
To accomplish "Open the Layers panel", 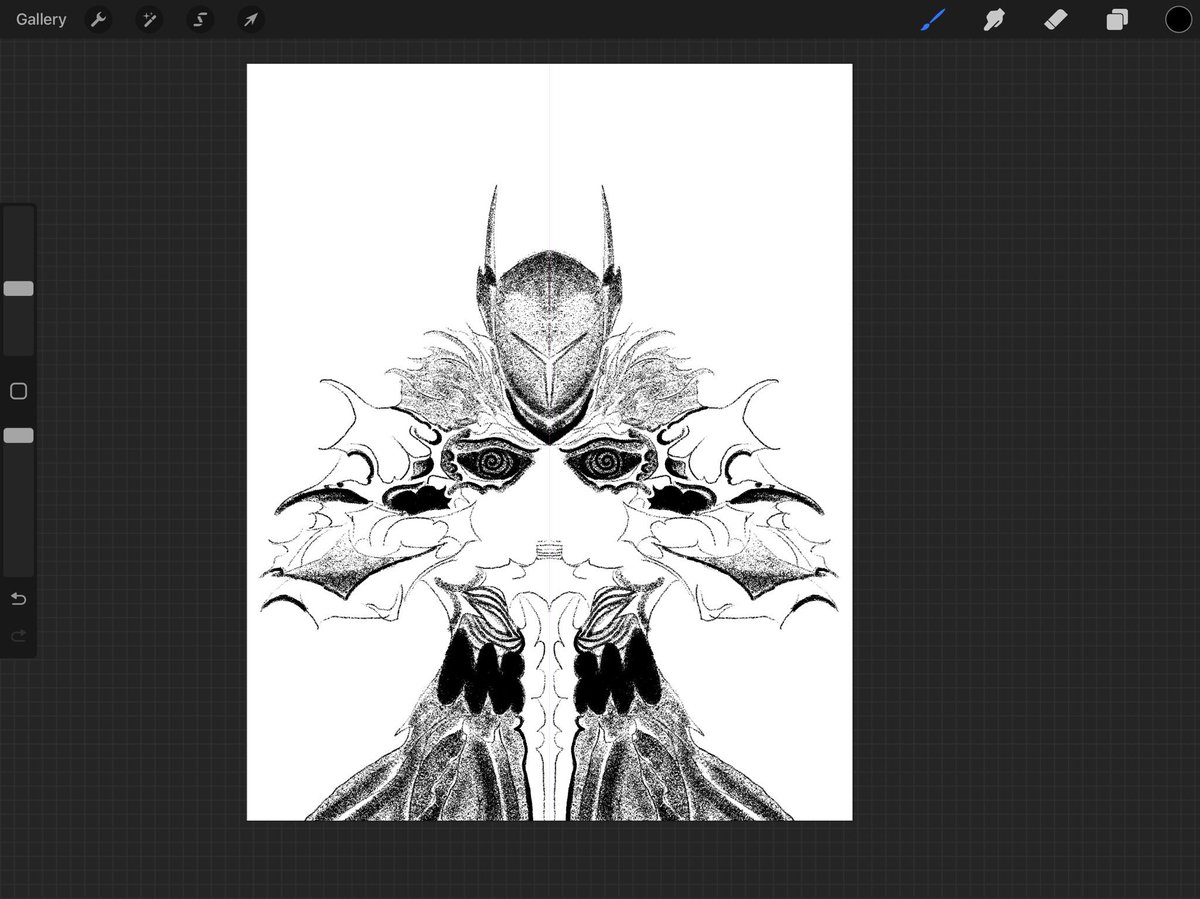I will (x=1117, y=20).
